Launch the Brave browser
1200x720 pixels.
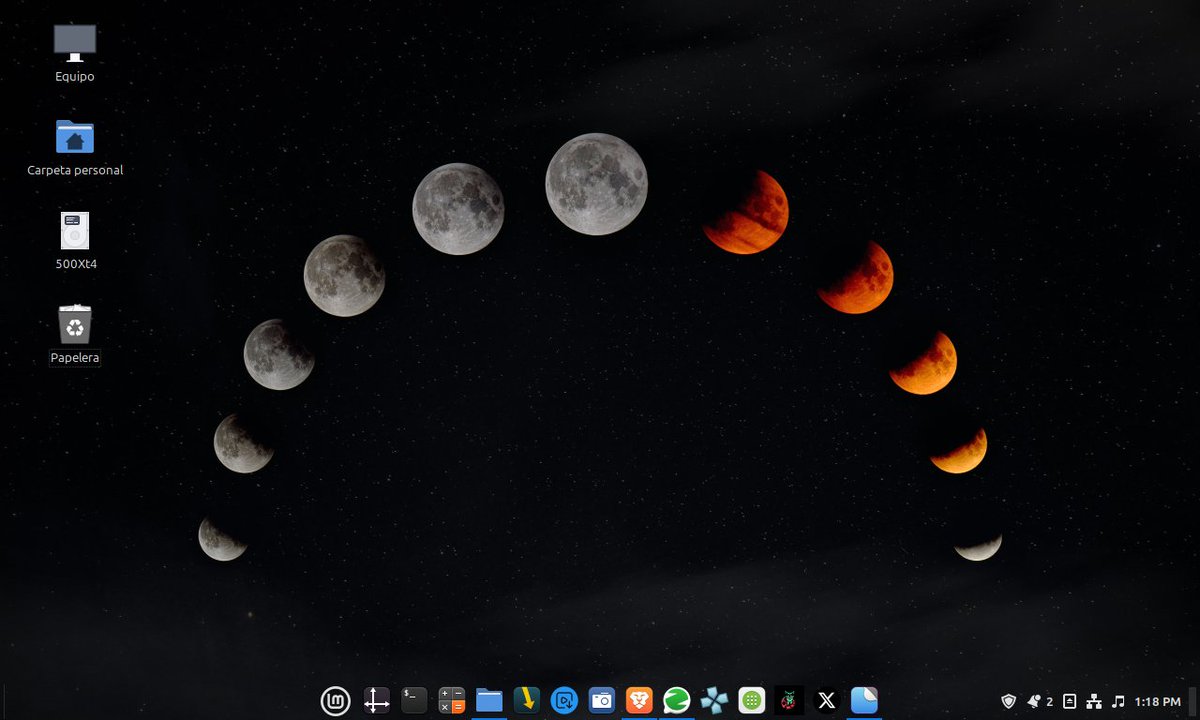pos(639,700)
